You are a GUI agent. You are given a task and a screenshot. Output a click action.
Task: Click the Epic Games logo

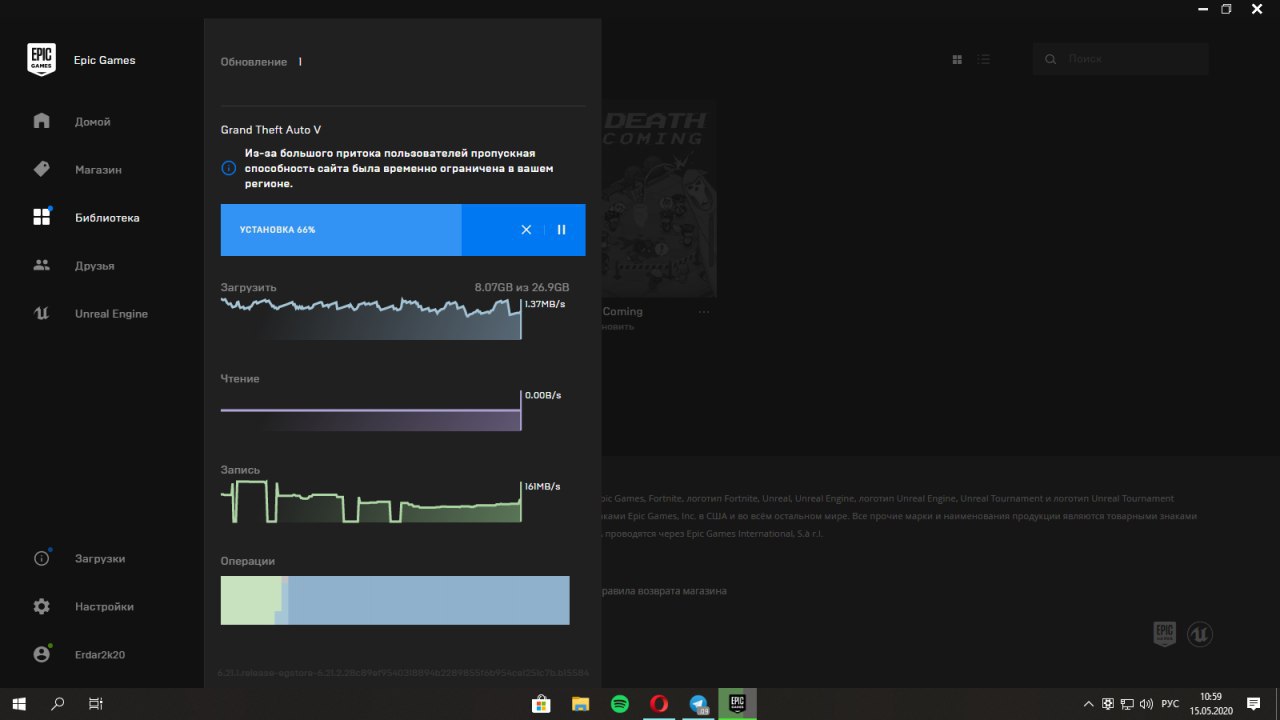(x=41, y=60)
